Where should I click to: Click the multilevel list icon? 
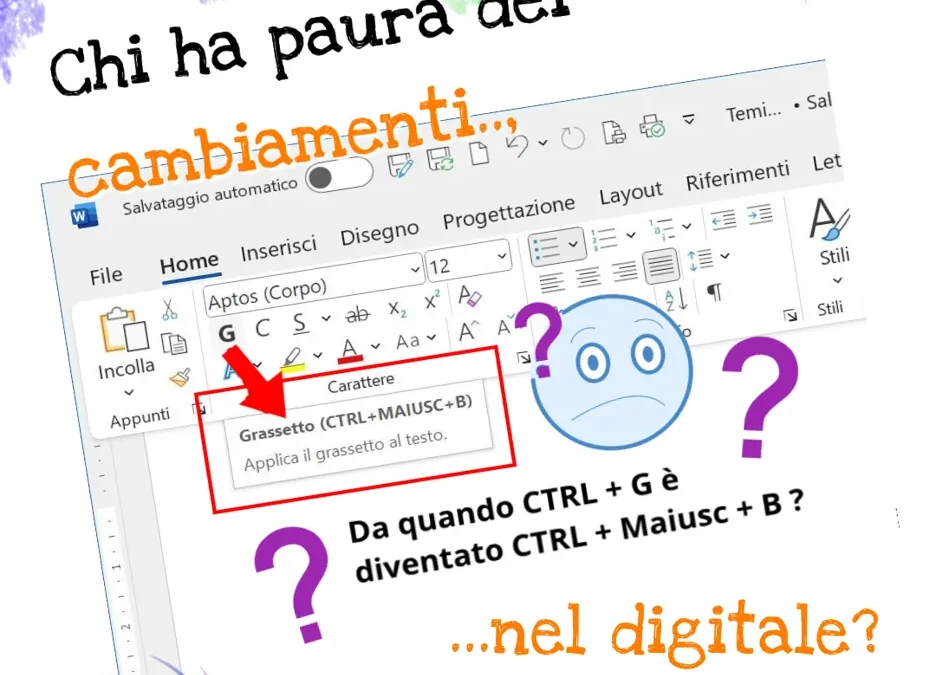click(662, 230)
